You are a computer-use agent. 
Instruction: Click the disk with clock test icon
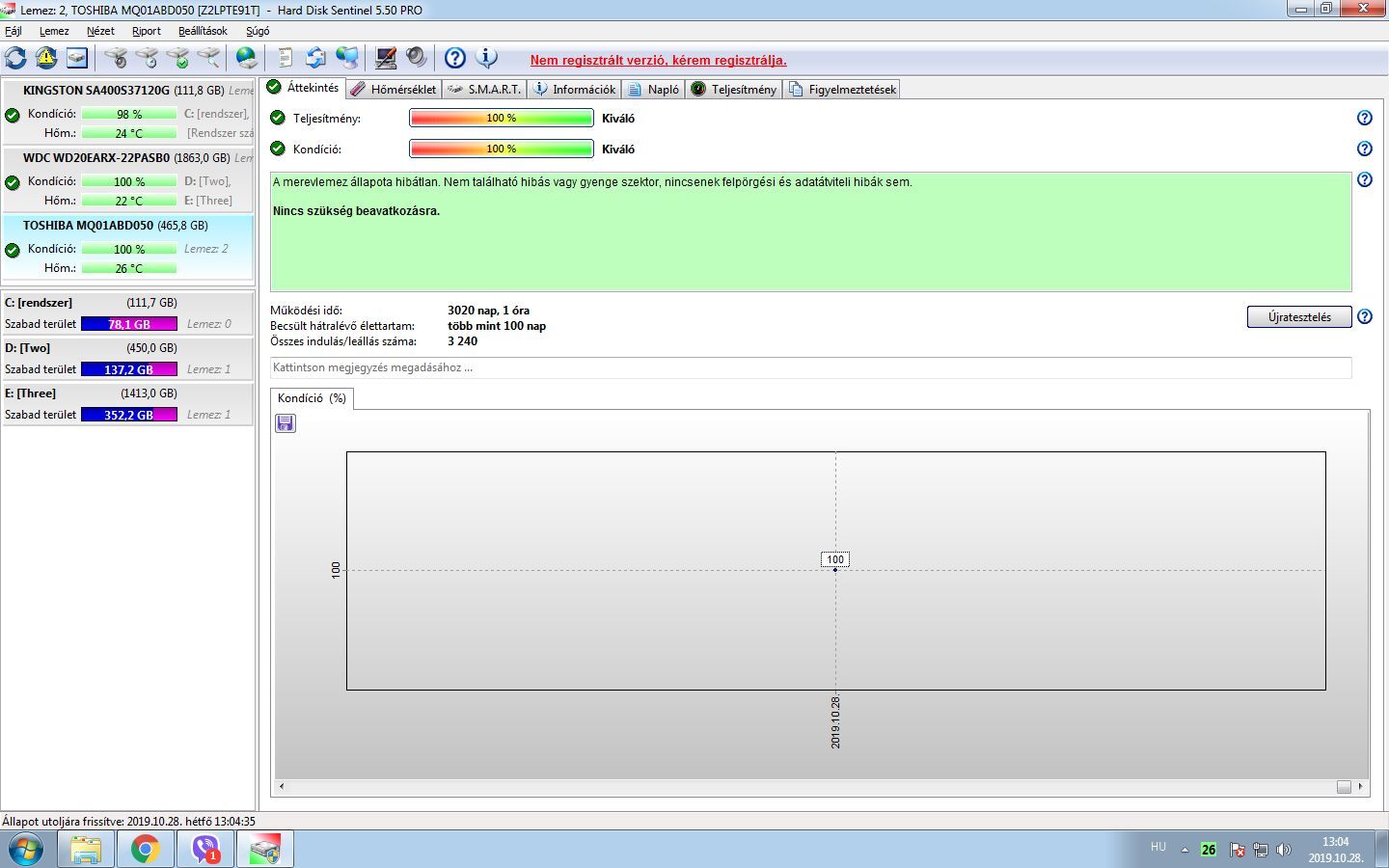pyautogui.click(x=147, y=58)
